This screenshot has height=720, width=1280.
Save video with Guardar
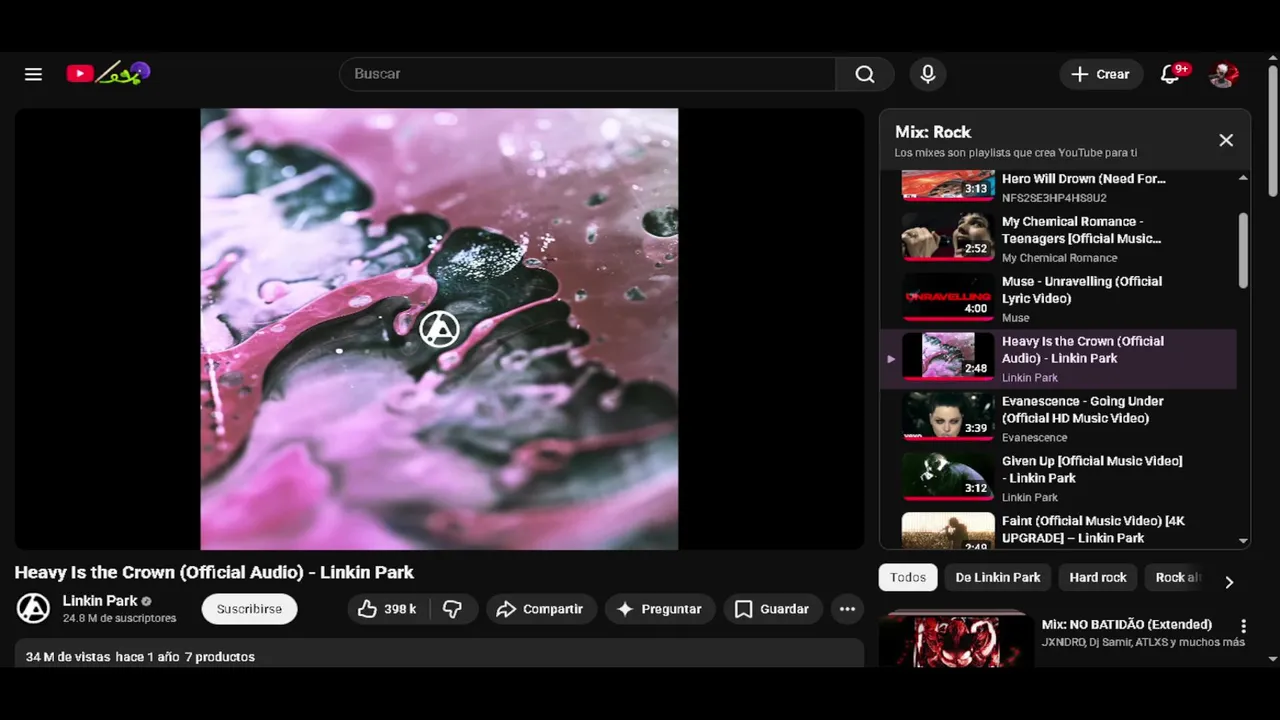(x=772, y=608)
